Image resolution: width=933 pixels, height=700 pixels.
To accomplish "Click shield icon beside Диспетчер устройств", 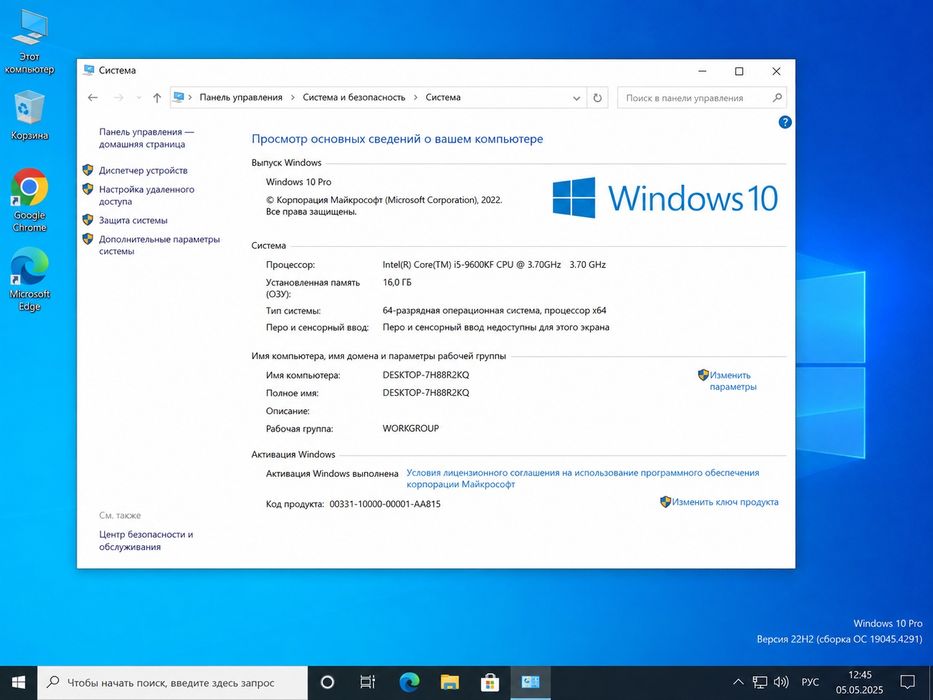I will pos(87,170).
